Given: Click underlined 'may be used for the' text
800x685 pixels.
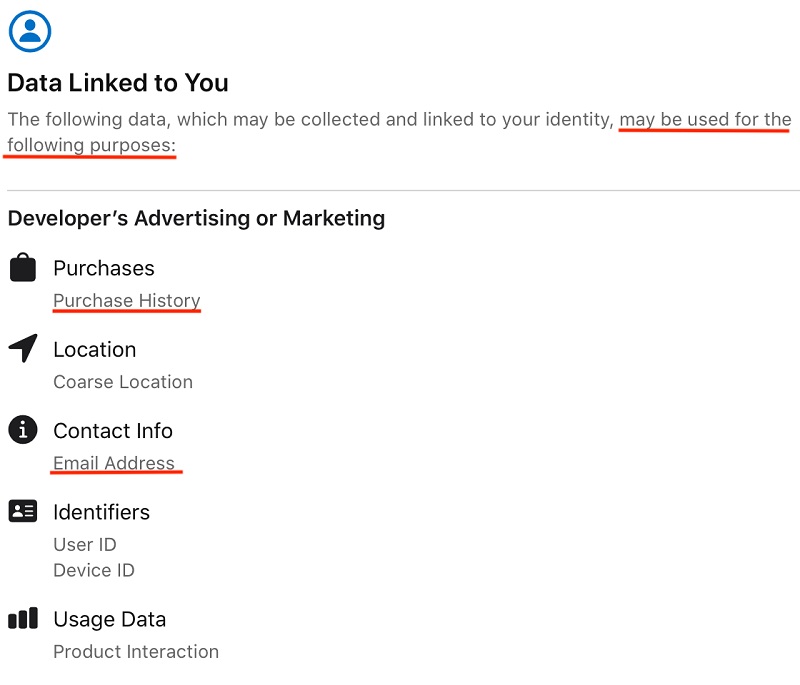Looking at the screenshot, I should 705,119.
